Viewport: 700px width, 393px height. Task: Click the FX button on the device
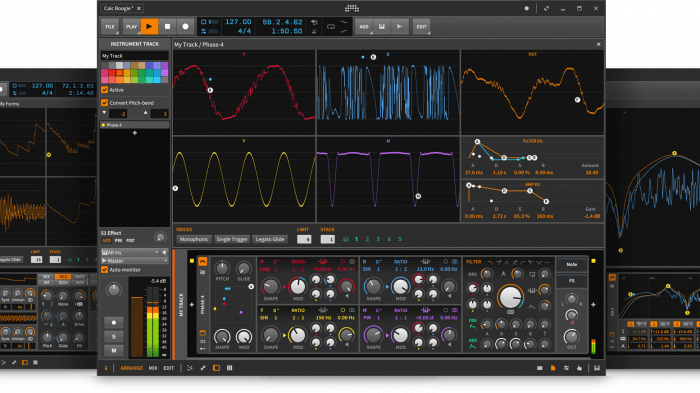[x=572, y=281]
